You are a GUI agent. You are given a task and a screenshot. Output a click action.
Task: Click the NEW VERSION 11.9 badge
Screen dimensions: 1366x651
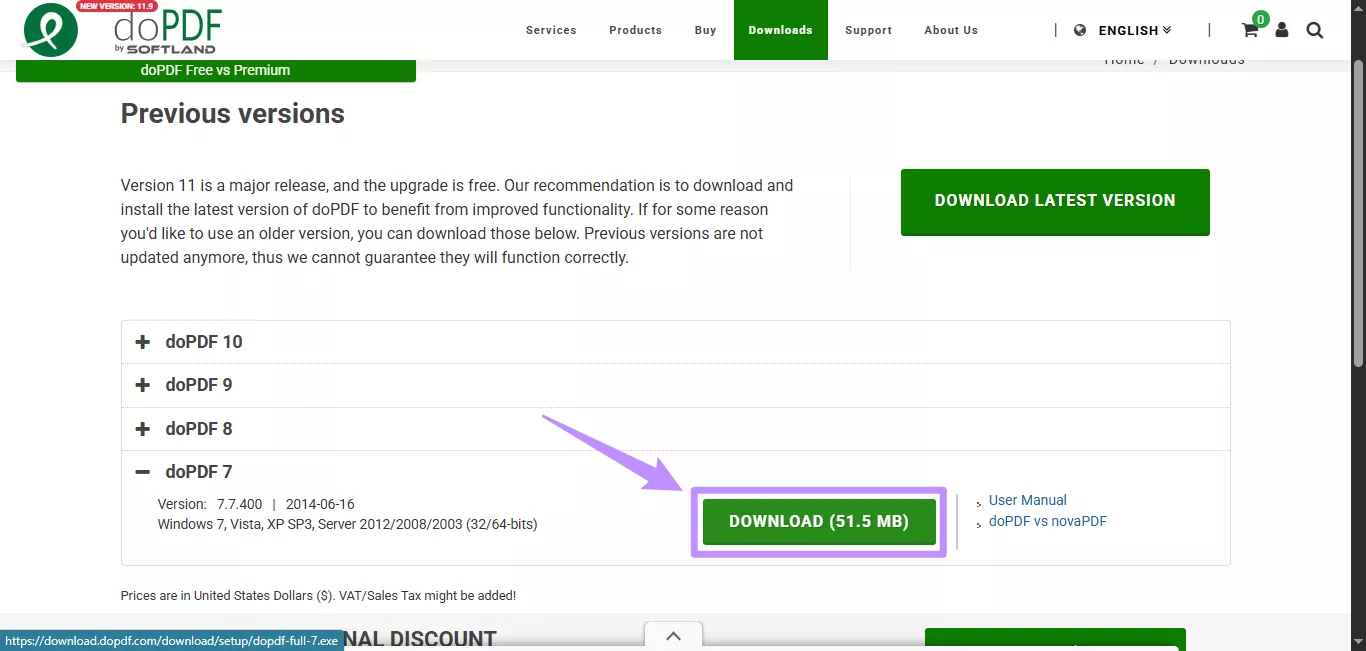117,5
